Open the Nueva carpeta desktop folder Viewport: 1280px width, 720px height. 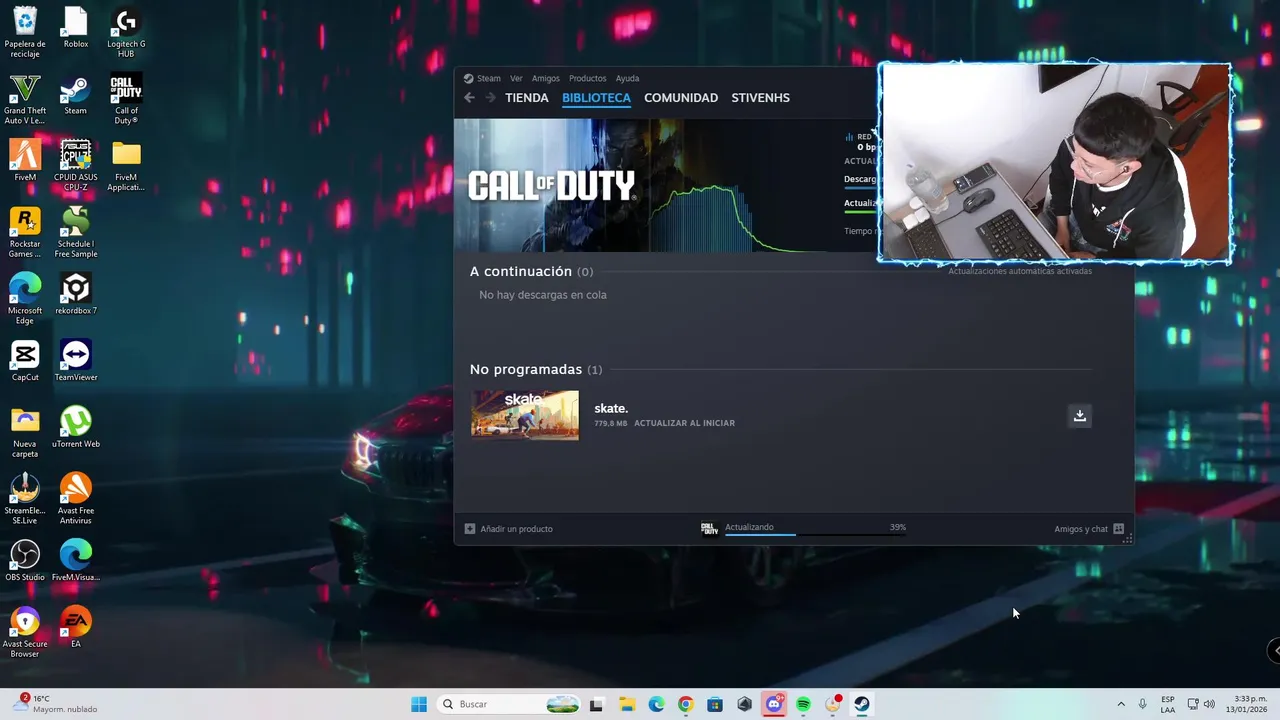[25, 432]
